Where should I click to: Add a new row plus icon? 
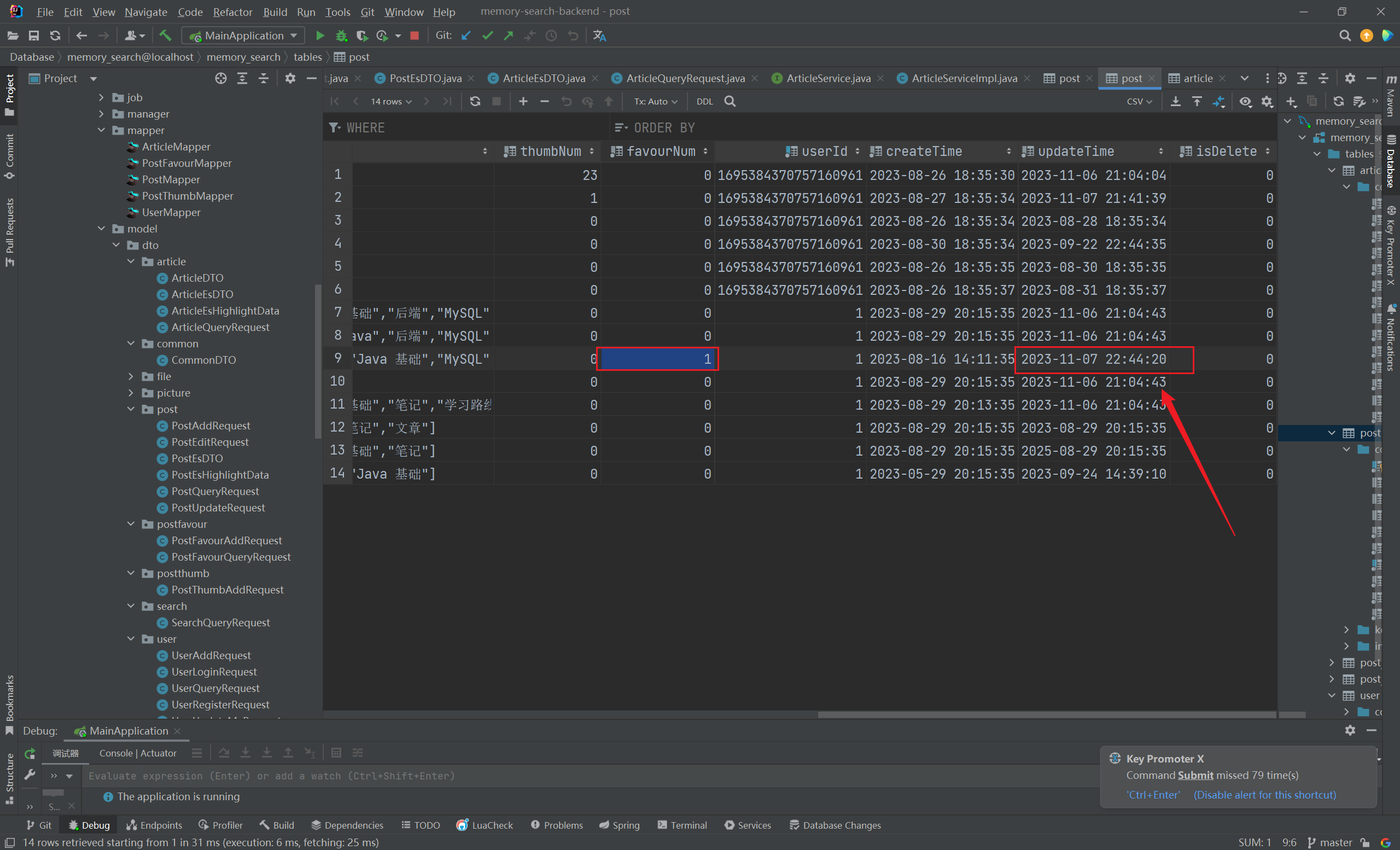[523, 101]
